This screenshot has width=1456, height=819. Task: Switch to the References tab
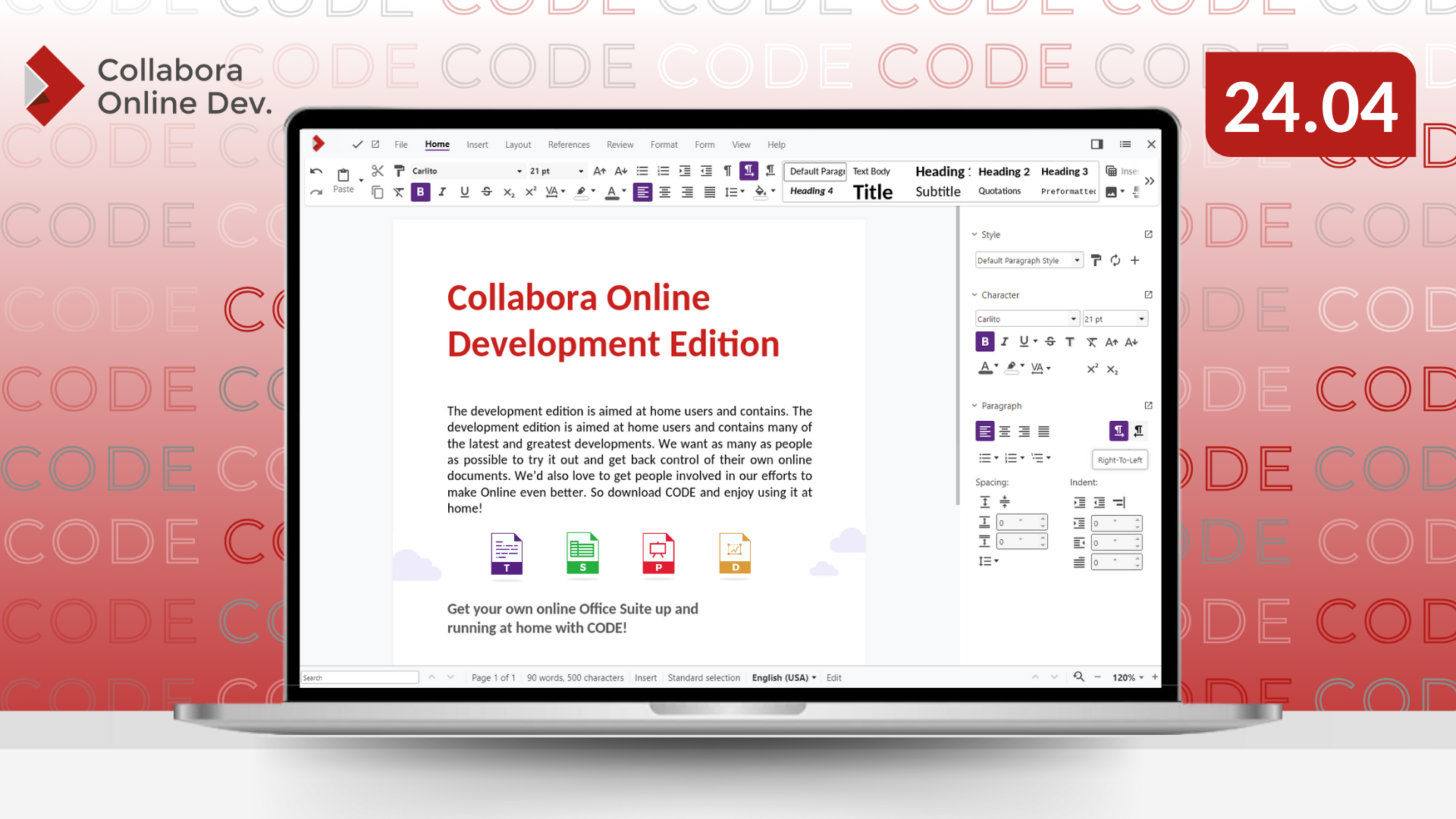coord(568,145)
